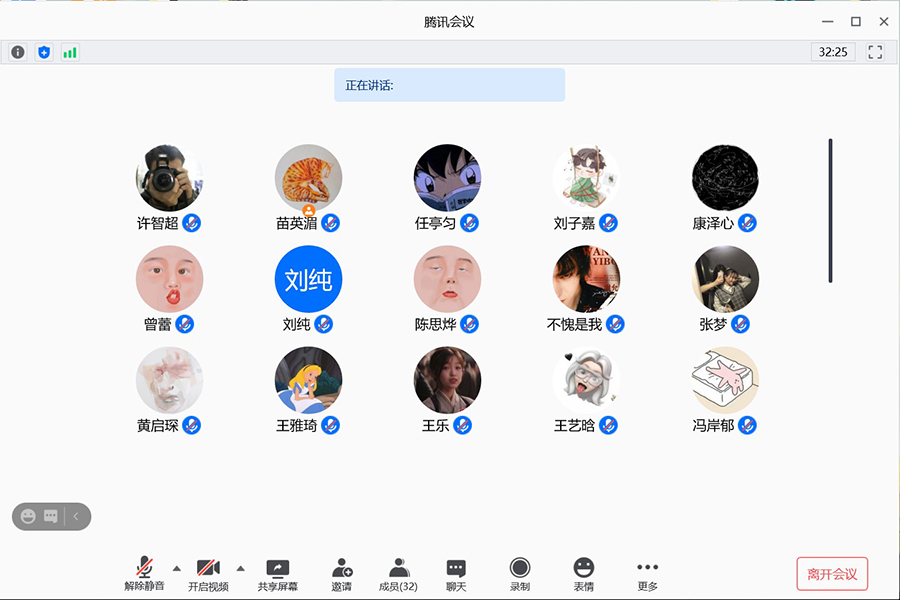
Task: Click the muted mic icon beside 张梦
Action: pos(740,324)
